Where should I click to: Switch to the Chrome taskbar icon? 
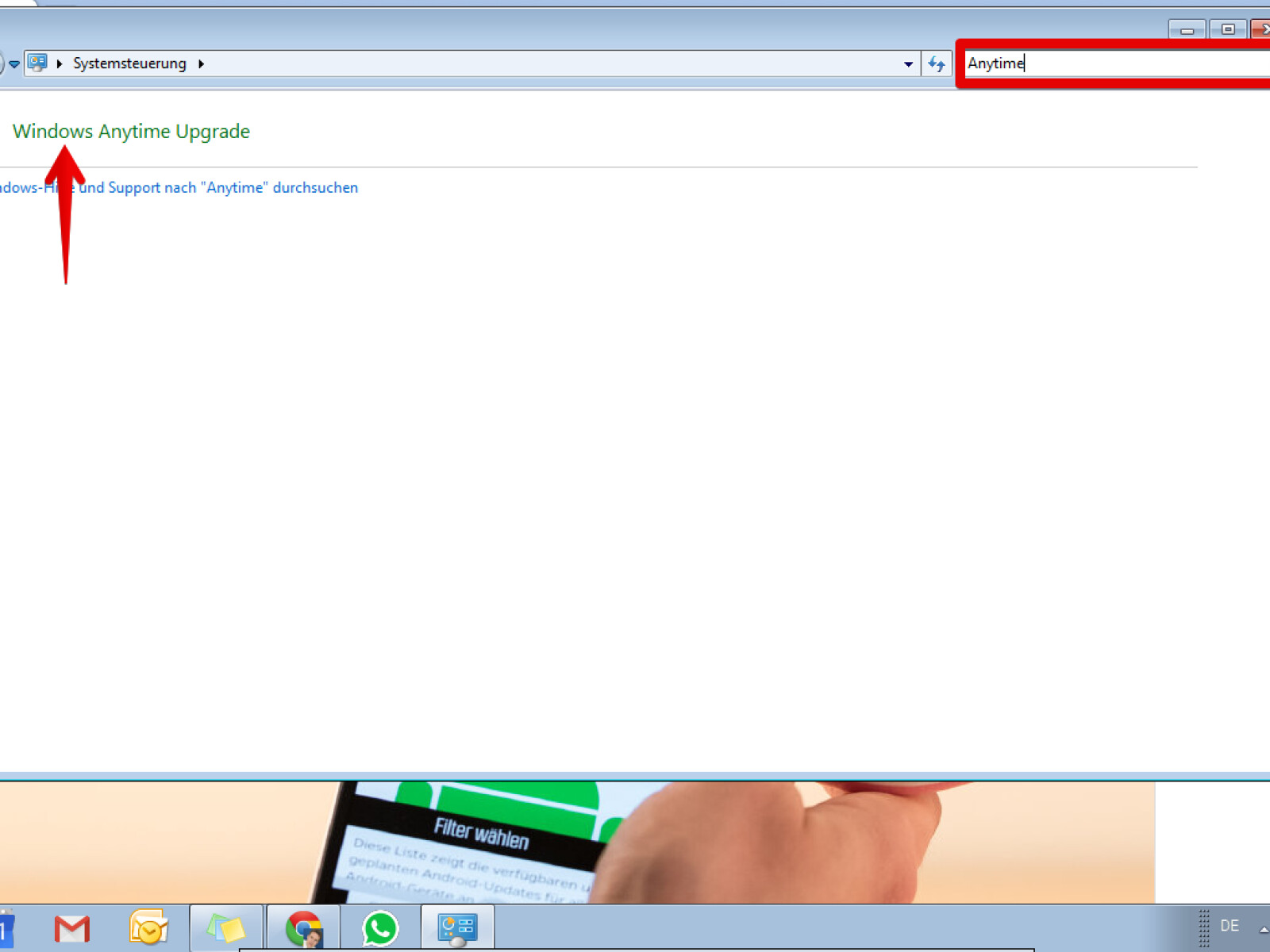point(303,927)
